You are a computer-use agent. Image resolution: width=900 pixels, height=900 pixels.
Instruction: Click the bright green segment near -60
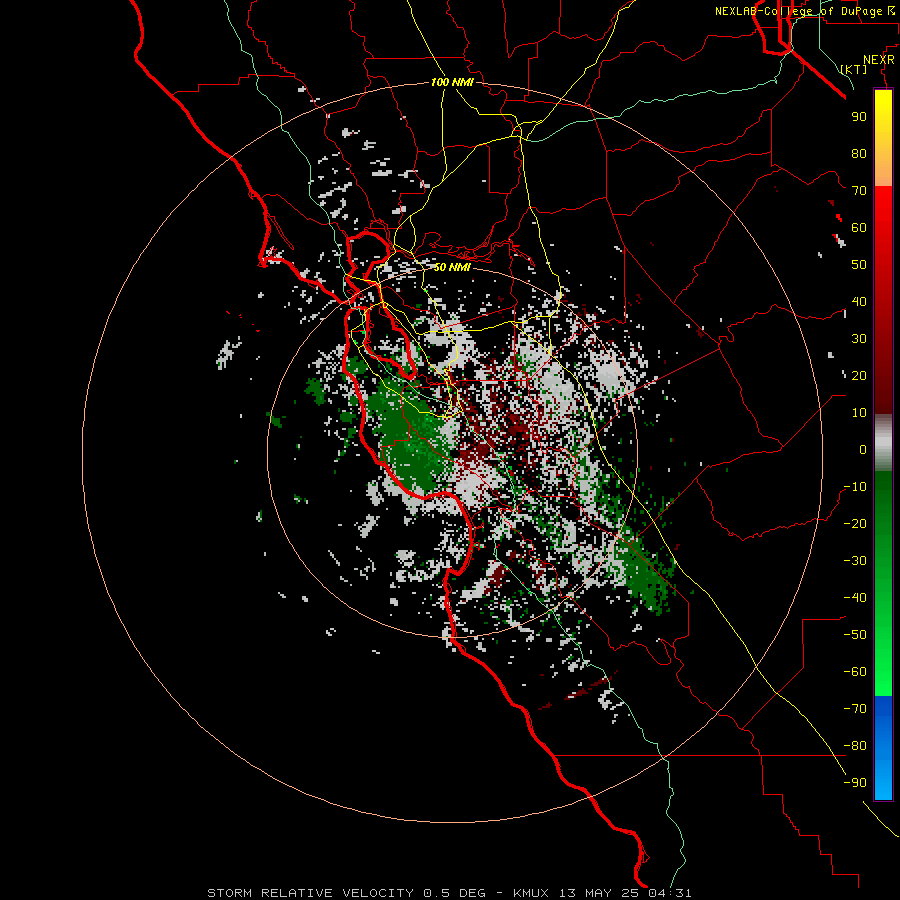tap(883, 672)
